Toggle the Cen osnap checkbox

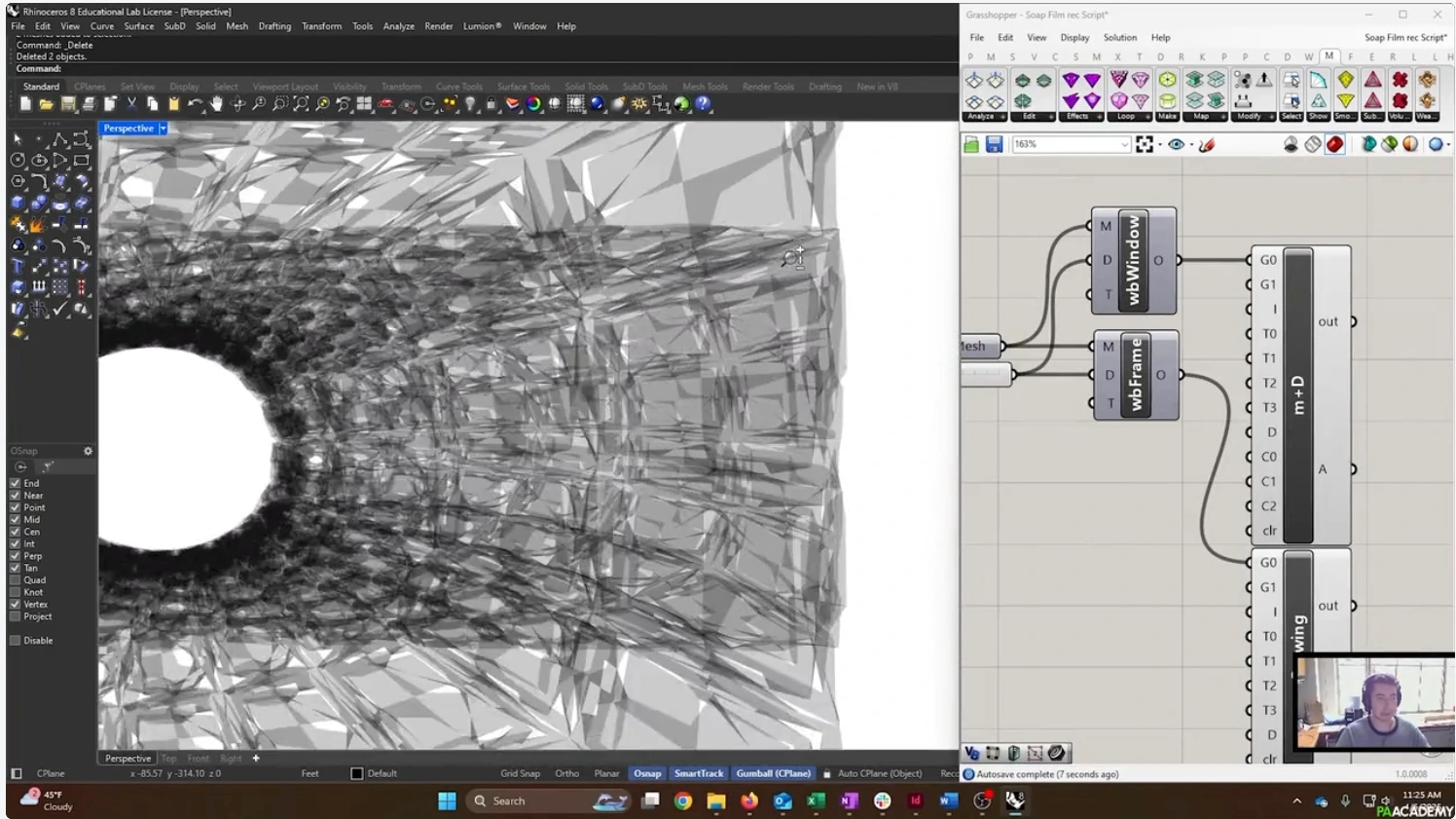[x=15, y=532]
